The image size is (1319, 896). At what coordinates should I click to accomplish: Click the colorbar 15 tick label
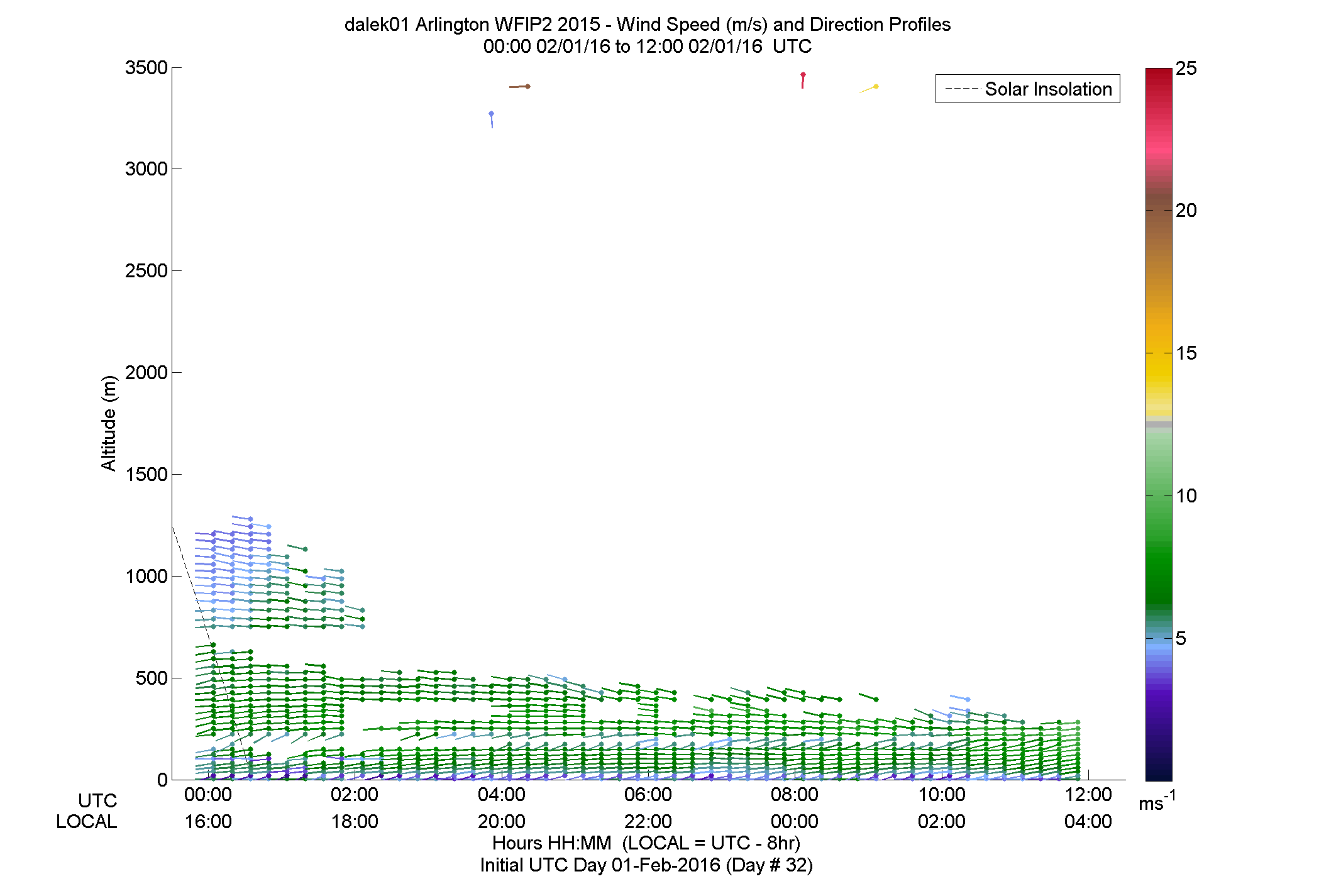[x=1186, y=353]
